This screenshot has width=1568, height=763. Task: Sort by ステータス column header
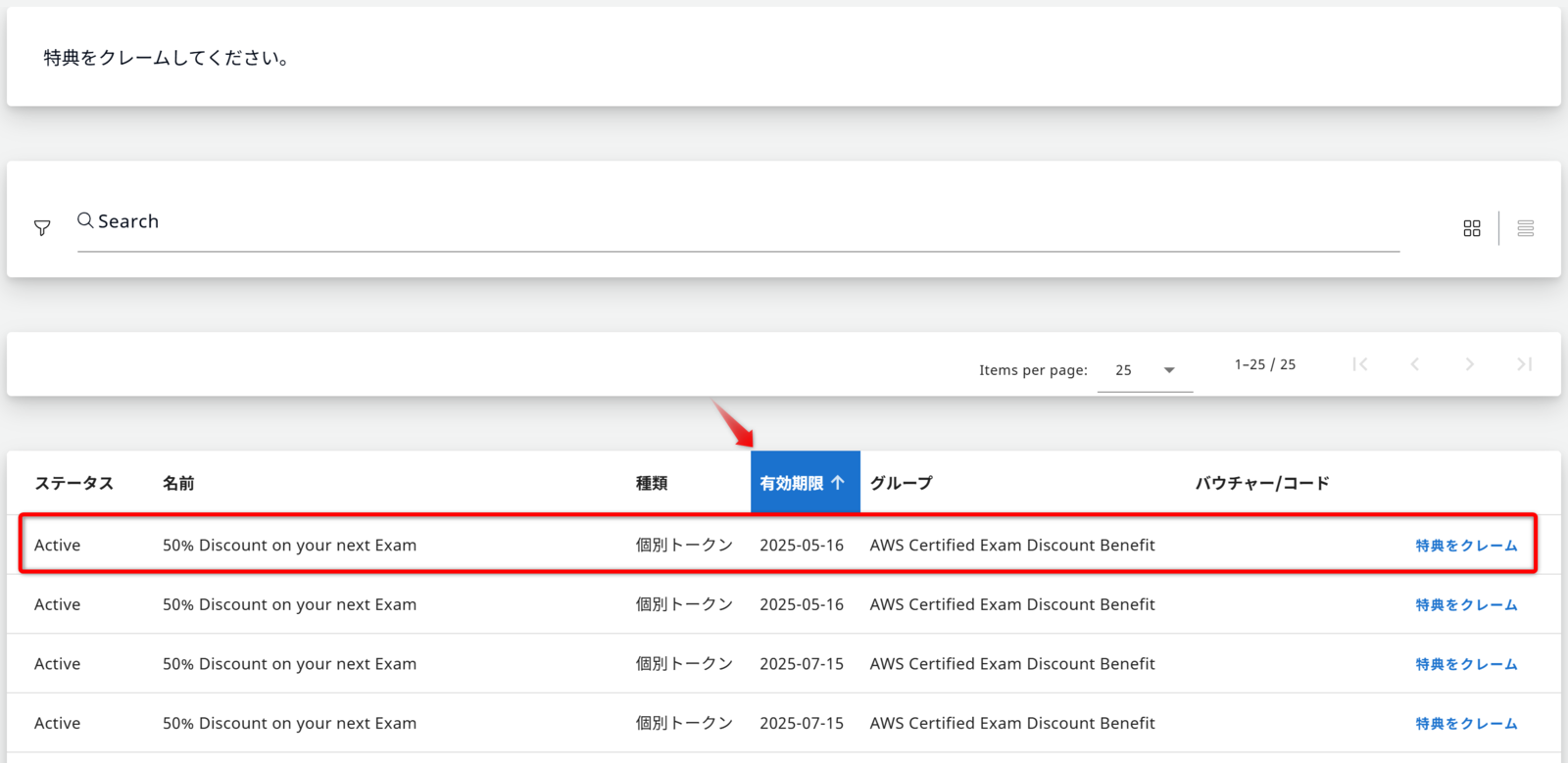[74, 483]
